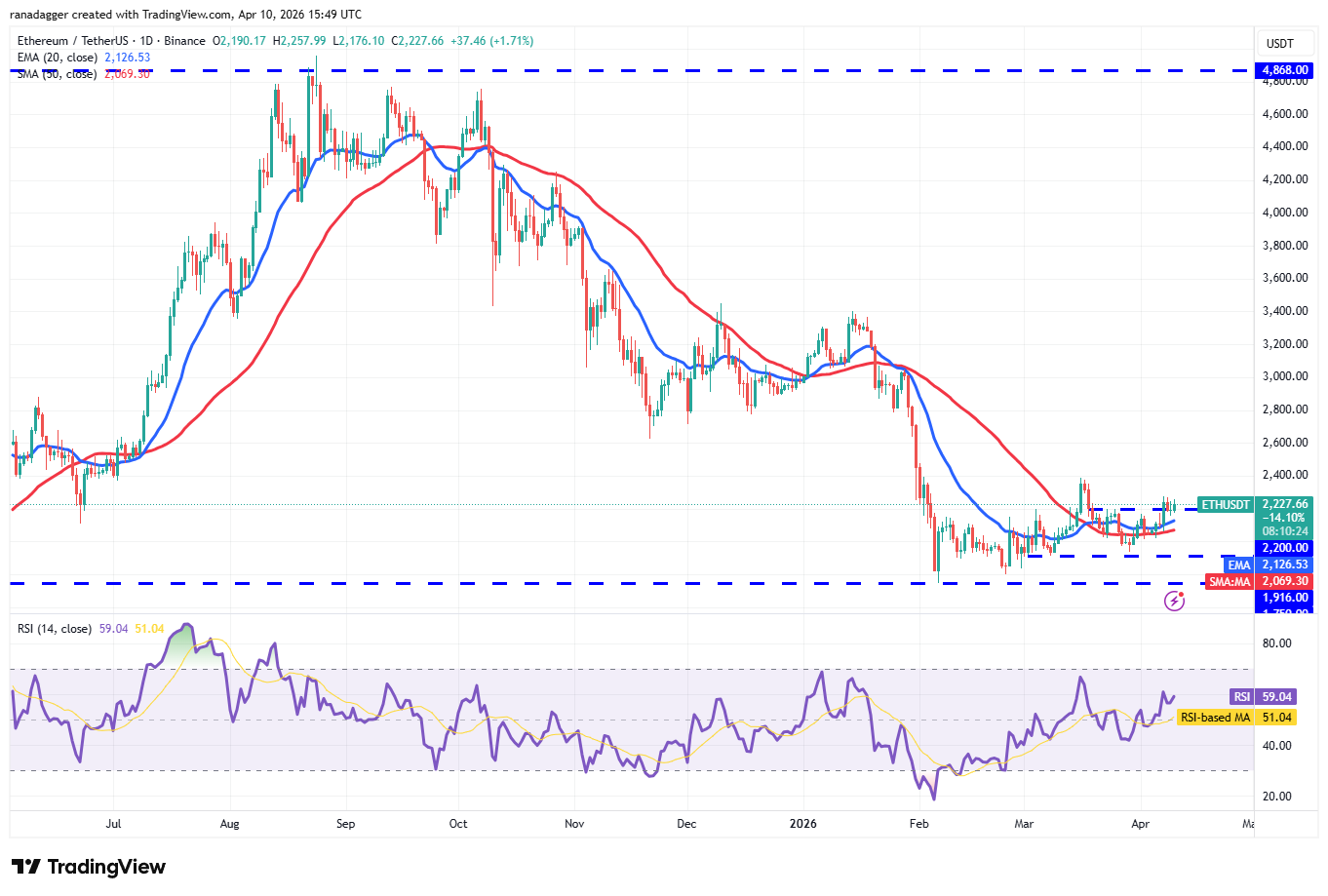Click the yellow RSI-based MA label
This screenshot has width=1328, height=896.
(x=1215, y=718)
